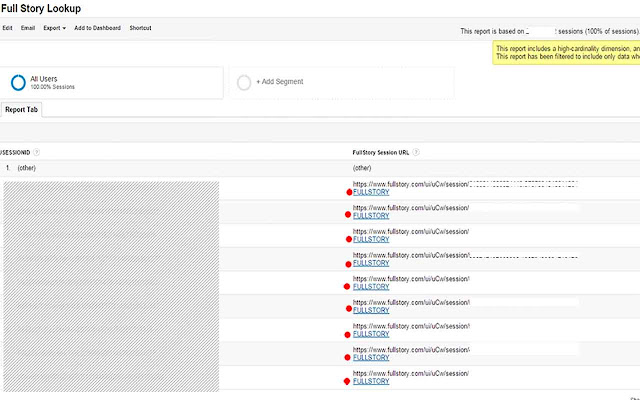Select (other) value in the USESSIONID column
Image resolution: width=640 pixels, height=400 pixels.
click(x=27, y=168)
